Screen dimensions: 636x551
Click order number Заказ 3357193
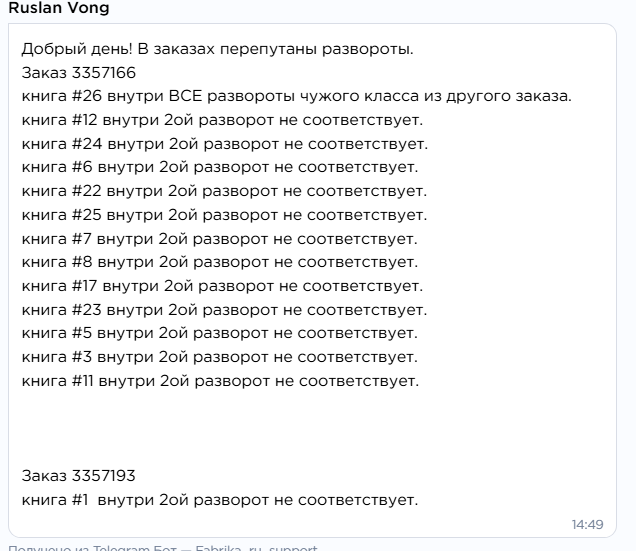(78, 476)
